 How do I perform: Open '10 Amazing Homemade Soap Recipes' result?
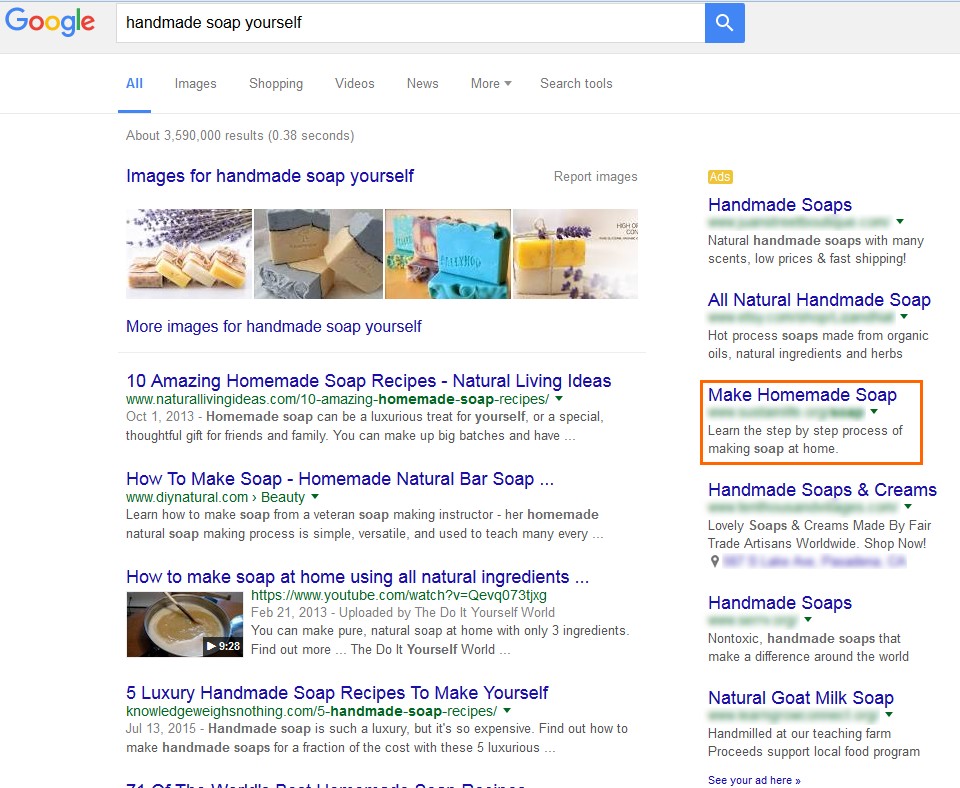pos(369,381)
